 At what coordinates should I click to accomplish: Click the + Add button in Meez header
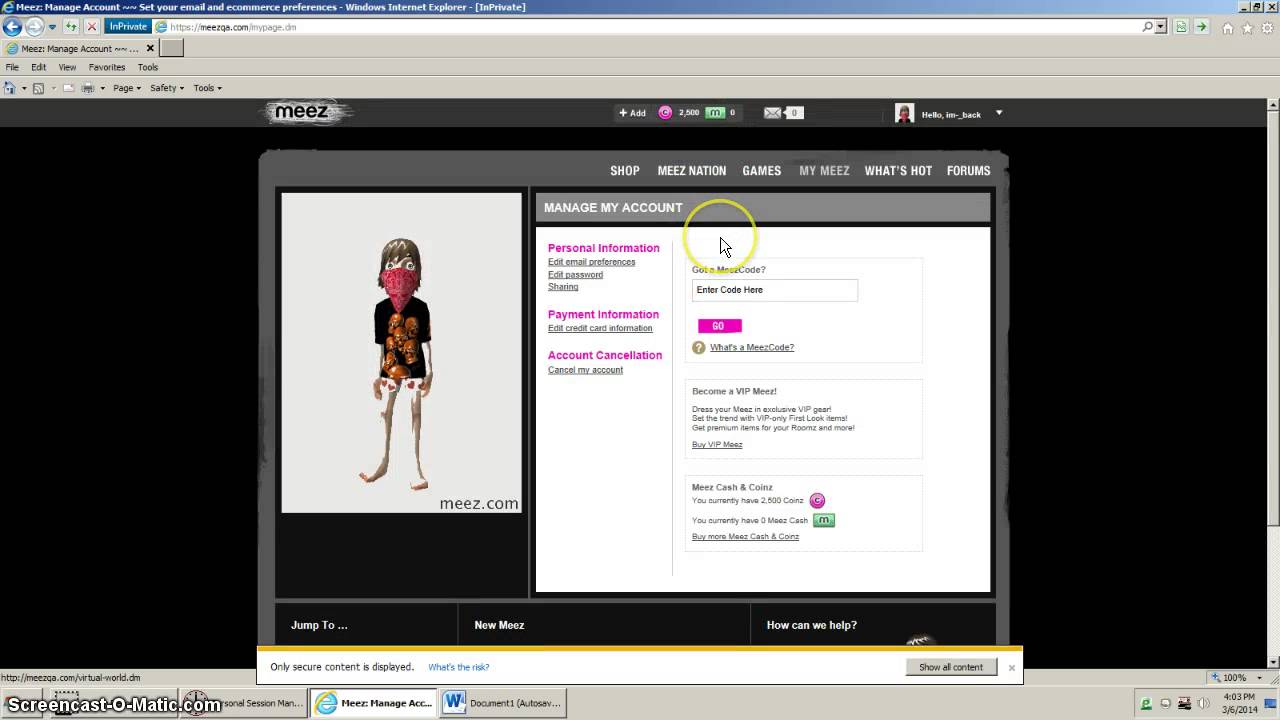(x=632, y=113)
